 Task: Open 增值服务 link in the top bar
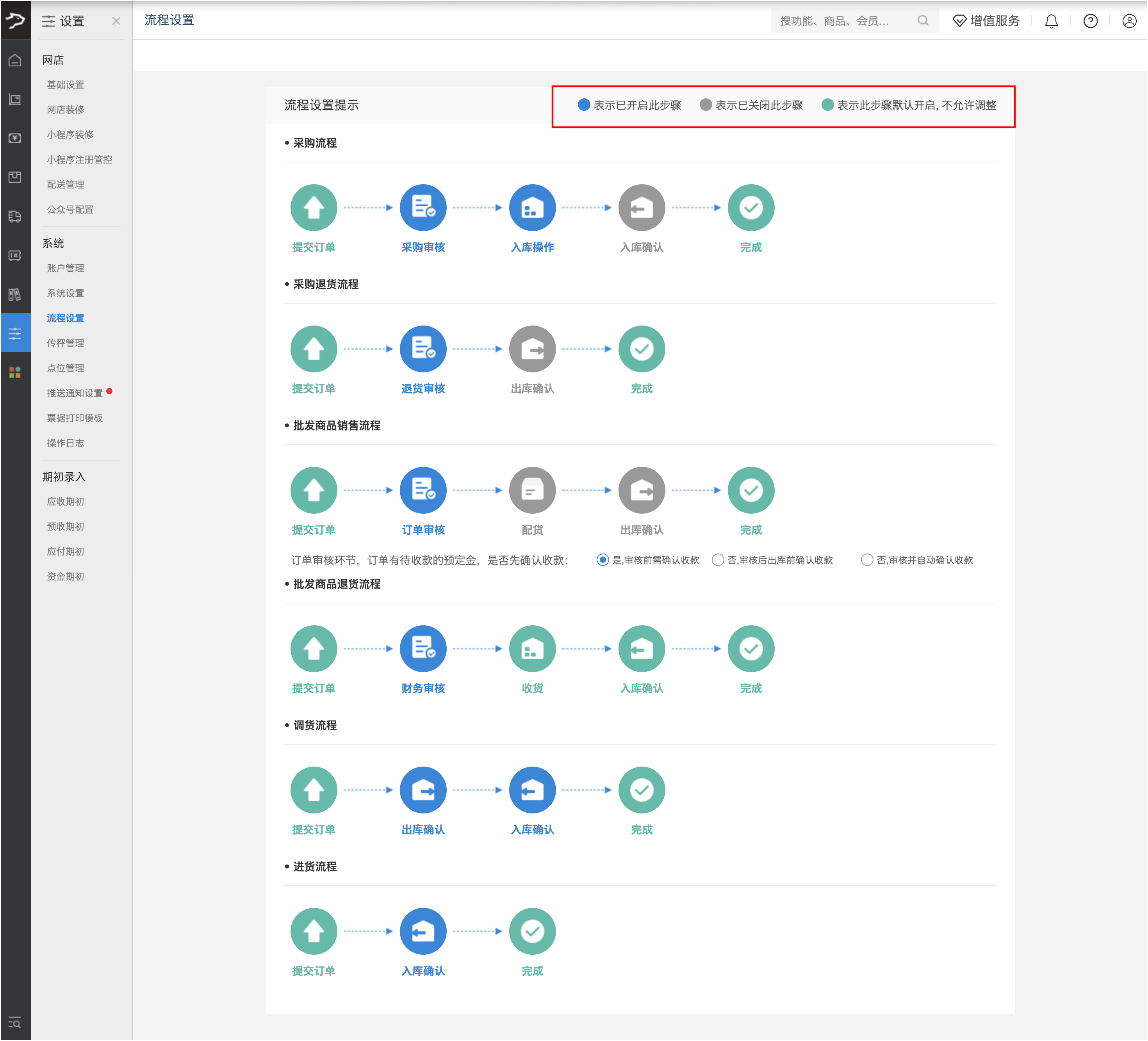(x=986, y=21)
